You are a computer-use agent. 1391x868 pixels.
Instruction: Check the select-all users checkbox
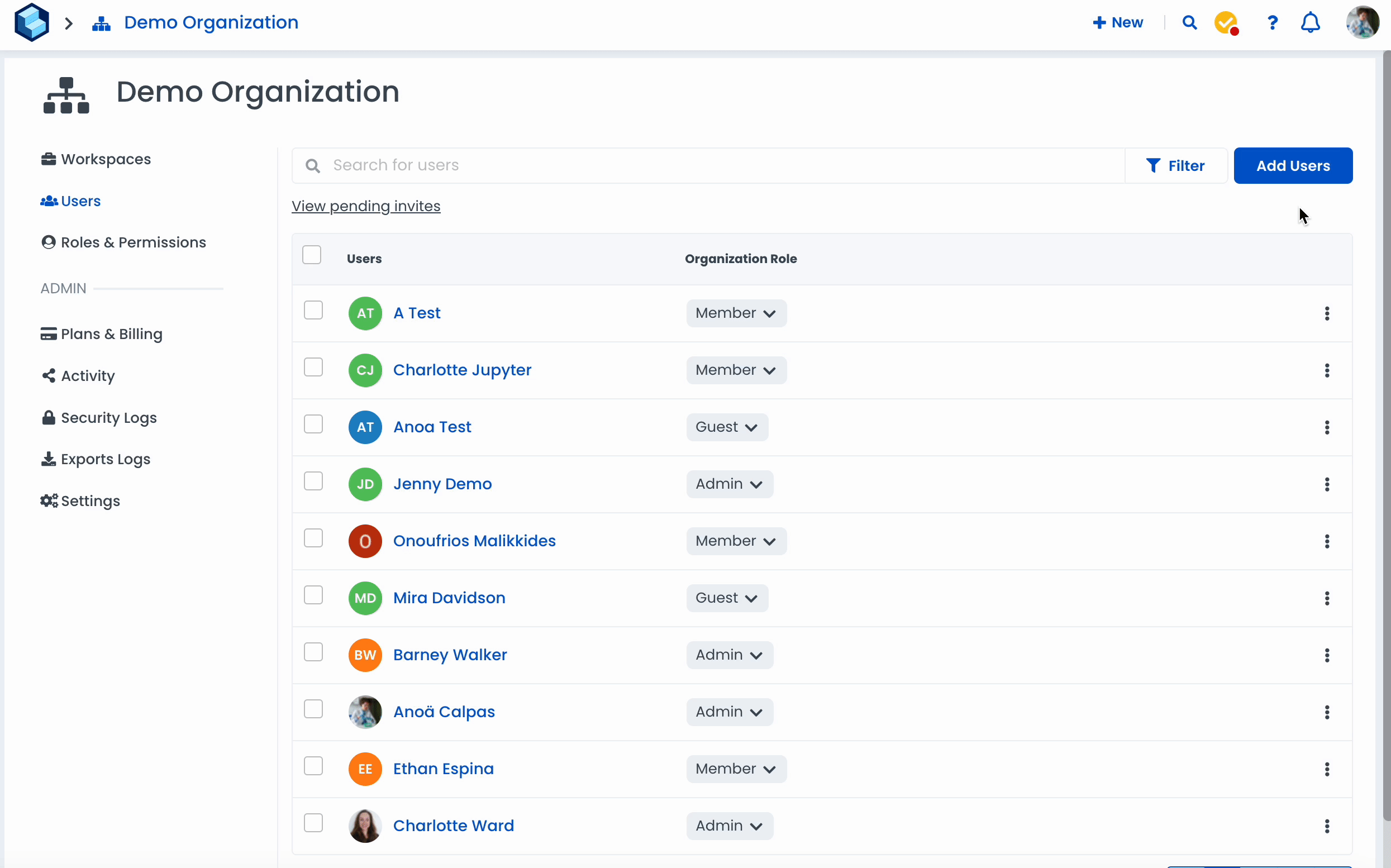(312, 255)
